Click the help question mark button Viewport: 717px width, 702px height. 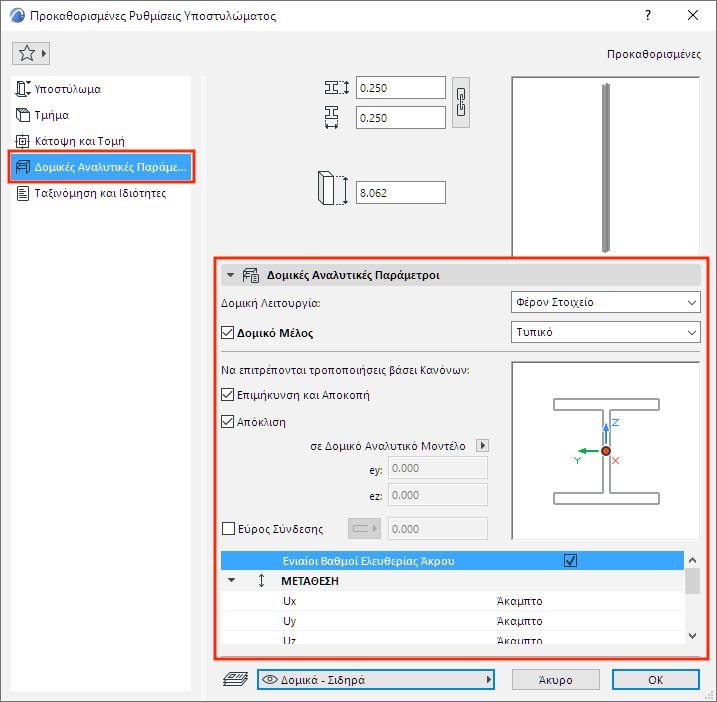[647, 16]
